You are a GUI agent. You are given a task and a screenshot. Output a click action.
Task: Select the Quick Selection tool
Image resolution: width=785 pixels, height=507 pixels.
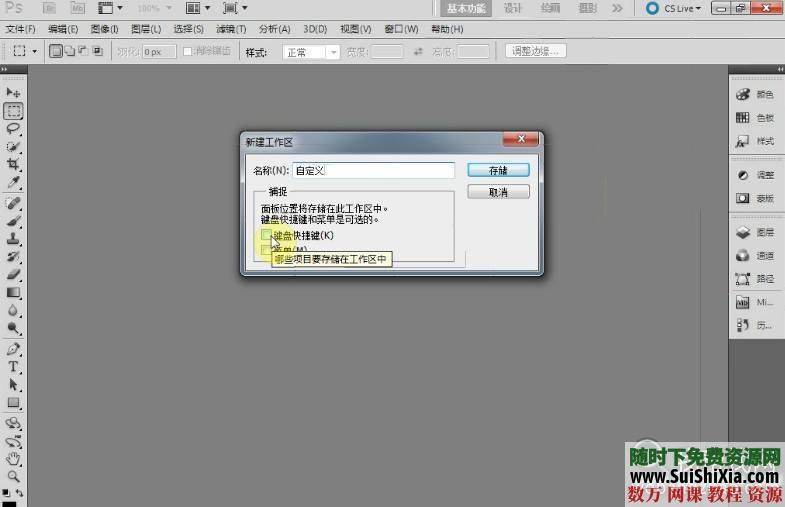click(x=13, y=147)
